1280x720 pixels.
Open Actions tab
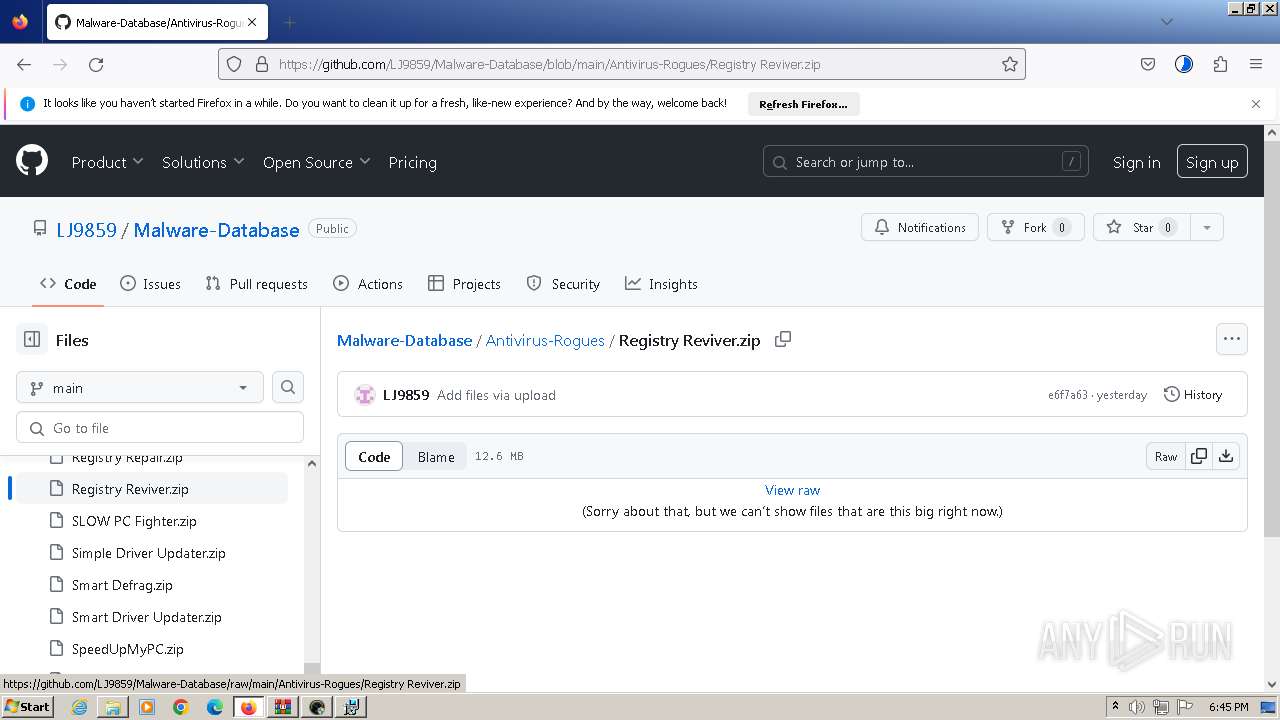(x=368, y=284)
